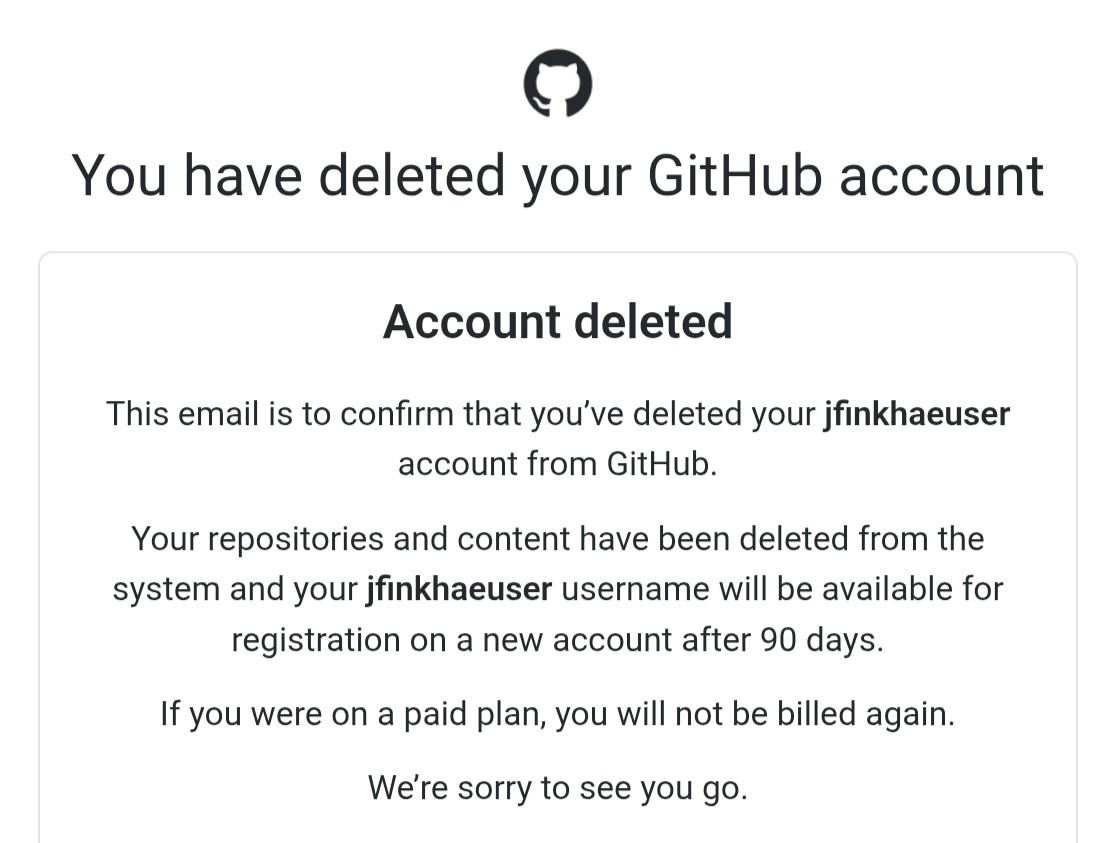Click the 'You have deleted your GitHub account' heading
1116x843 pixels.
pyautogui.click(x=558, y=176)
